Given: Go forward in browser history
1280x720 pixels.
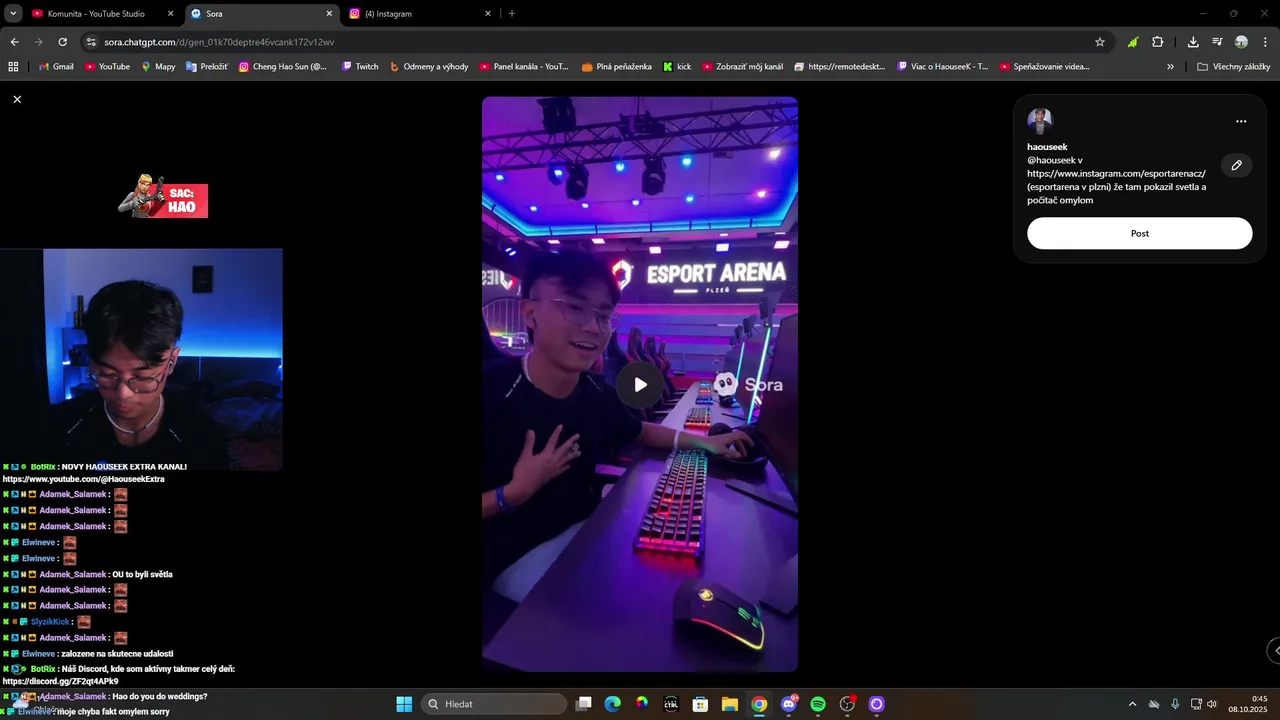Looking at the screenshot, I should click(x=38, y=42).
